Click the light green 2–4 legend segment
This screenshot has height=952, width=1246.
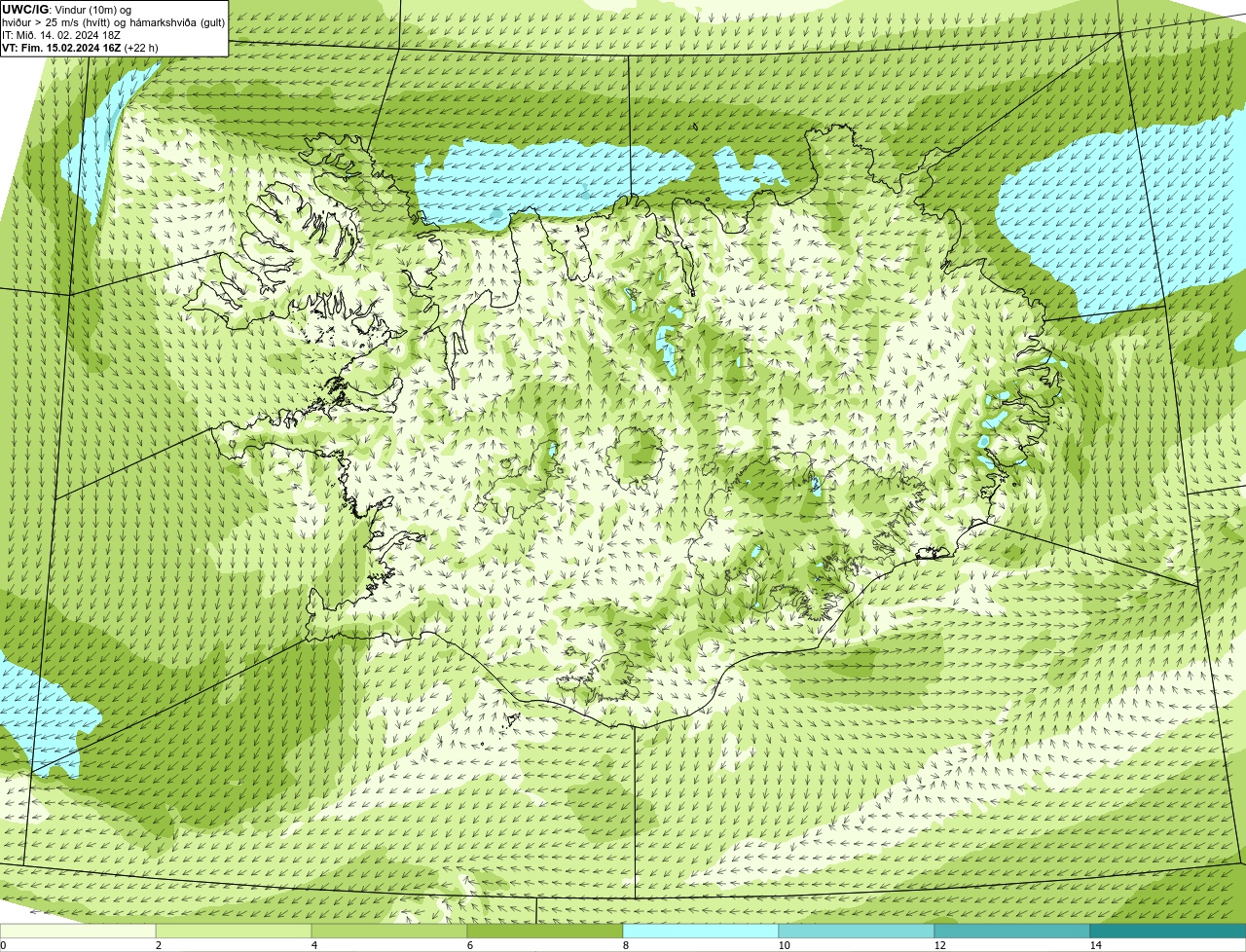click(x=234, y=931)
